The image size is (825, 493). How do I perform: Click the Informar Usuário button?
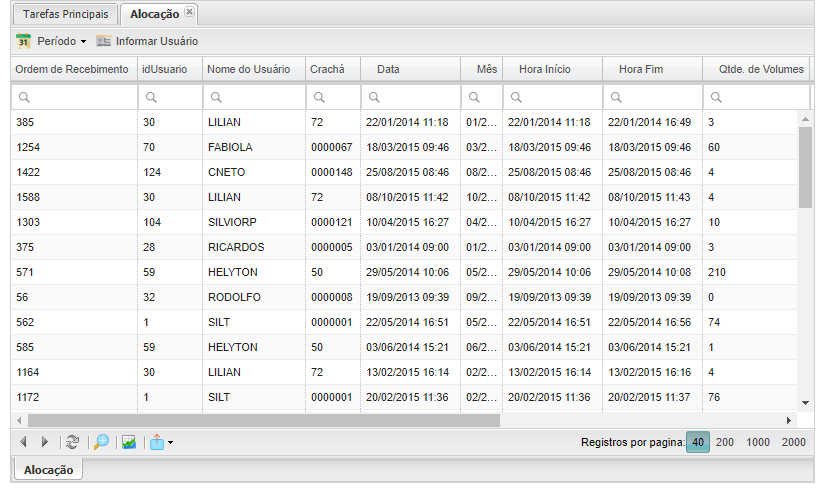[x=147, y=41]
